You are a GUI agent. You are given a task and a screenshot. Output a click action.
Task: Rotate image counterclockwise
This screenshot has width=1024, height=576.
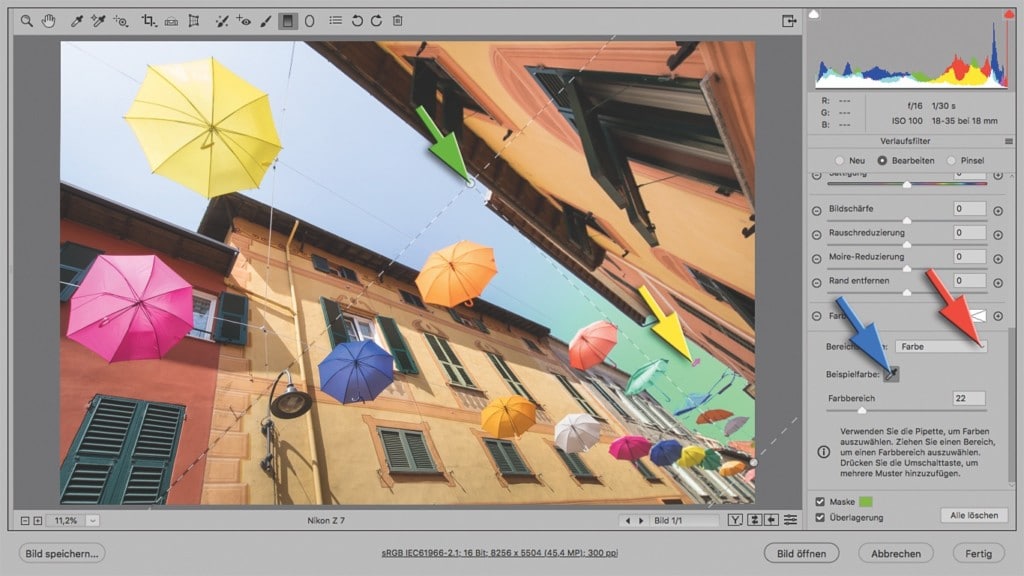pyautogui.click(x=357, y=21)
